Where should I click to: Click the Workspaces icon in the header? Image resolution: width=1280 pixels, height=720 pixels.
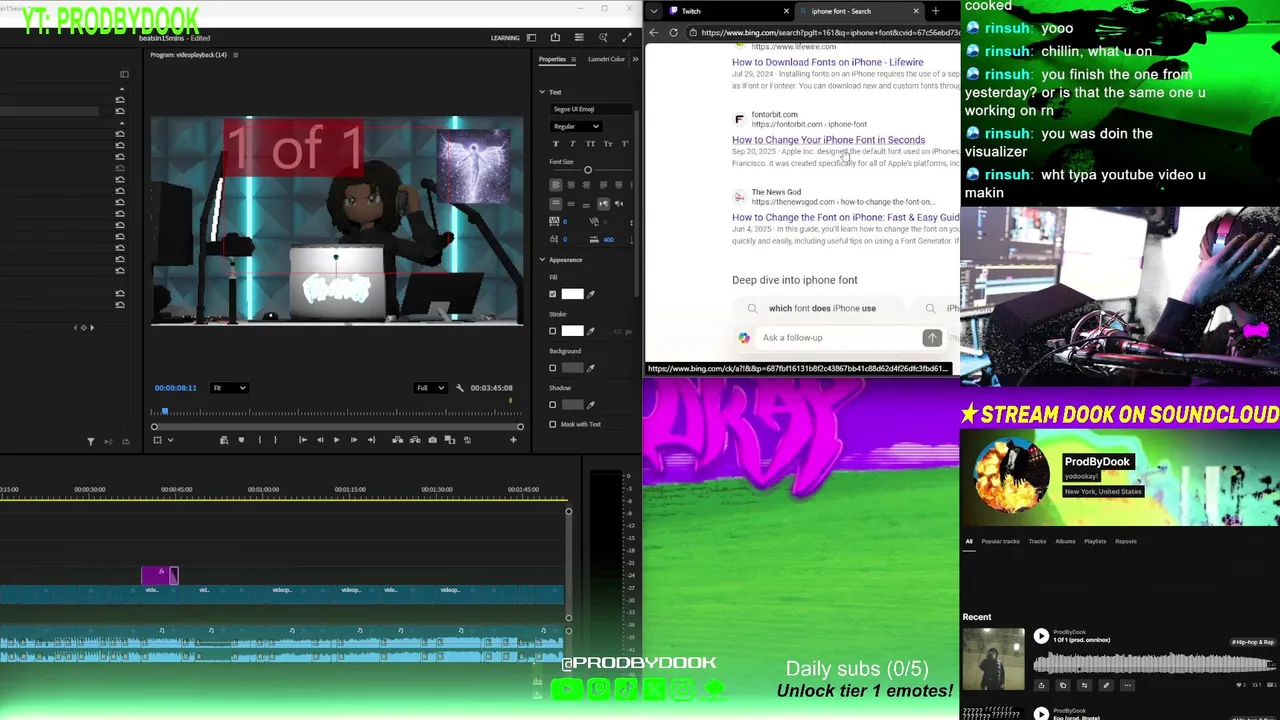click(x=532, y=38)
